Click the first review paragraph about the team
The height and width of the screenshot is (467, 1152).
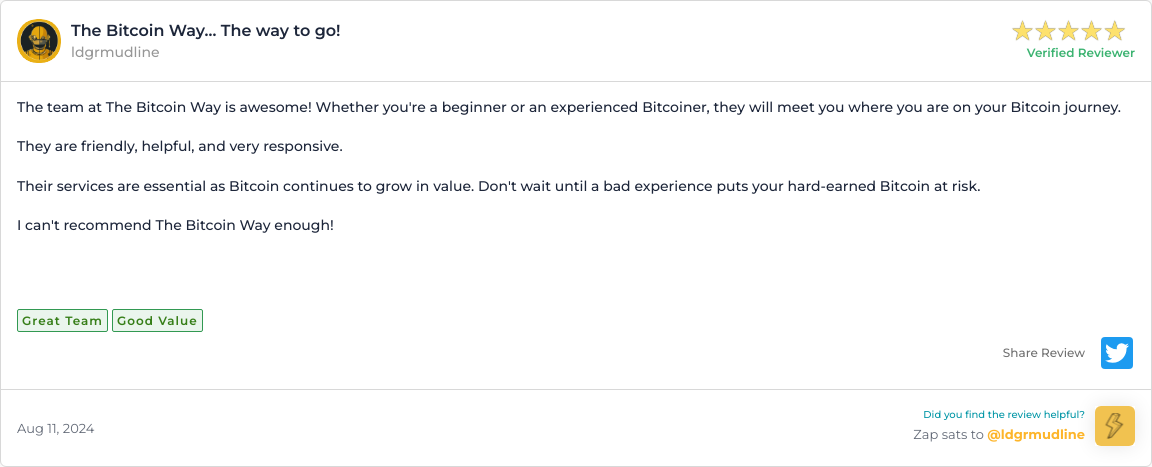[x=569, y=107]
